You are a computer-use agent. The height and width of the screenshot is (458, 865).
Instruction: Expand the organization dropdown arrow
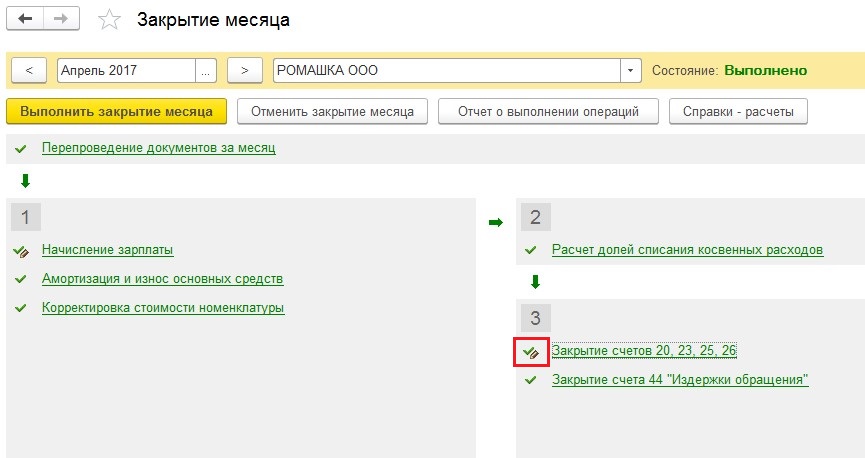(631, 71)
